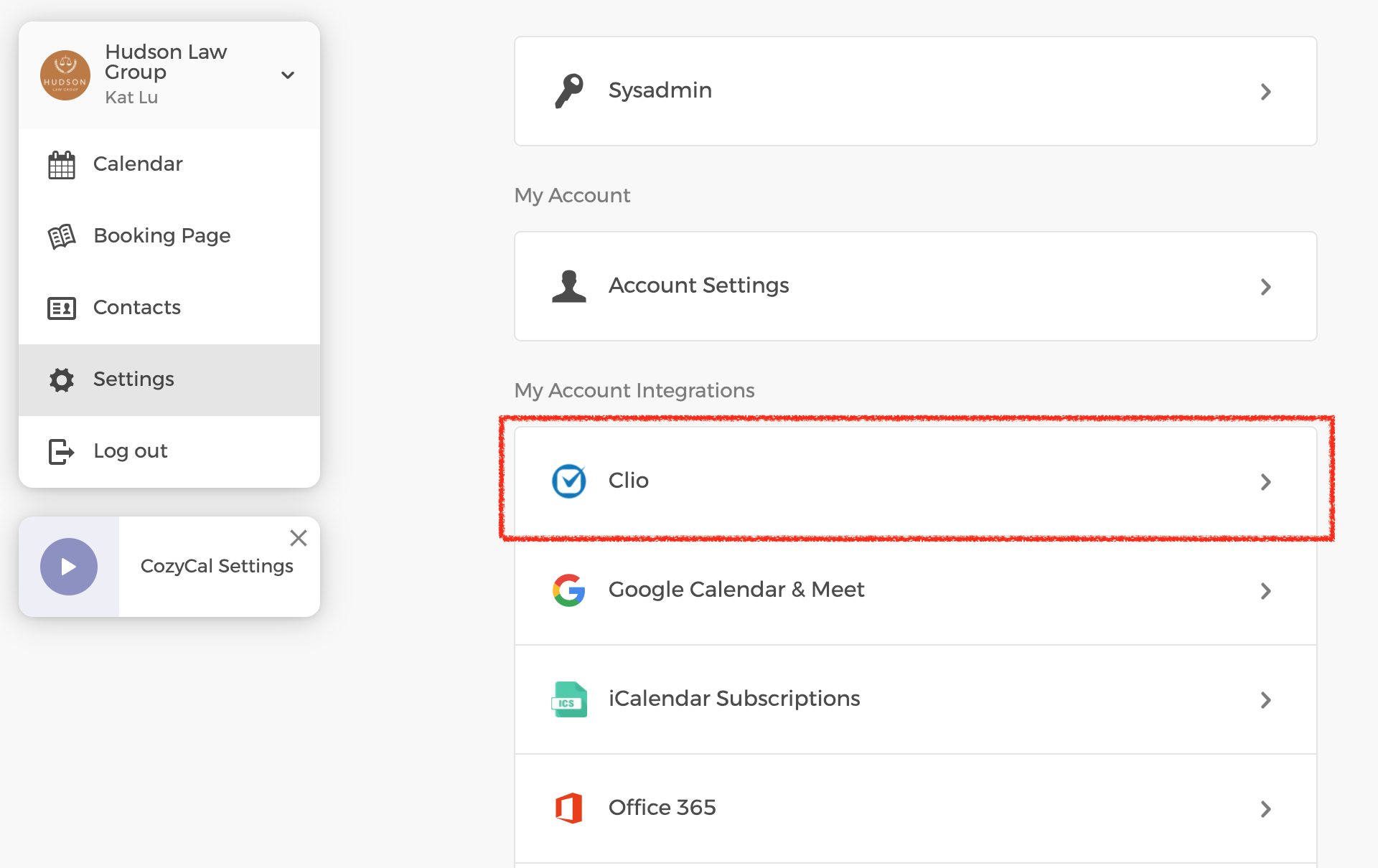Image resolution: width=1378 pixels, height=868 pixels.
Task: Click the chevron on Office 365 row
Action: [x=1266, y=809]
